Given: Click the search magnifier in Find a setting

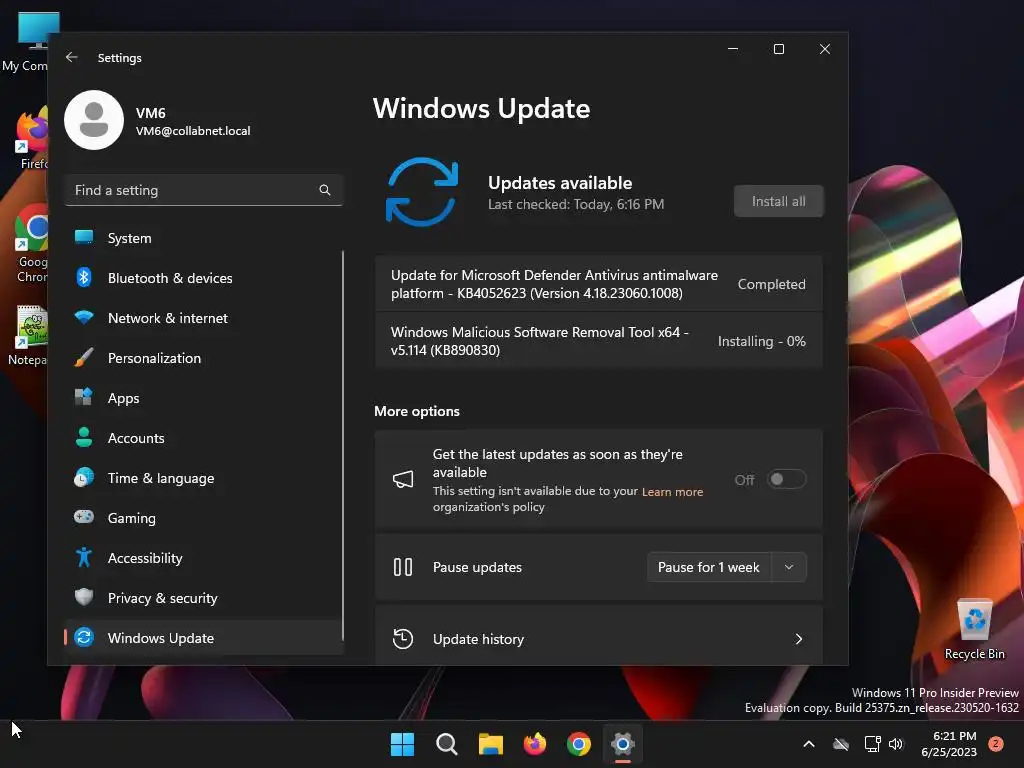Looking at the screenshot, I should [325, 190].
